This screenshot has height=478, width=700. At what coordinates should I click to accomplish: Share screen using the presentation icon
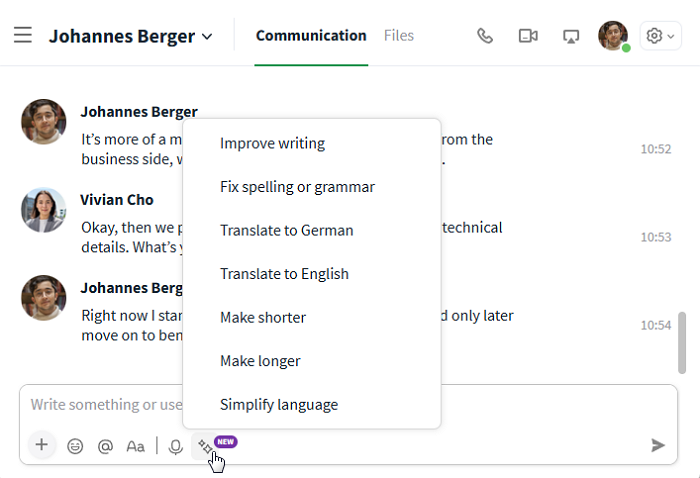571,36
